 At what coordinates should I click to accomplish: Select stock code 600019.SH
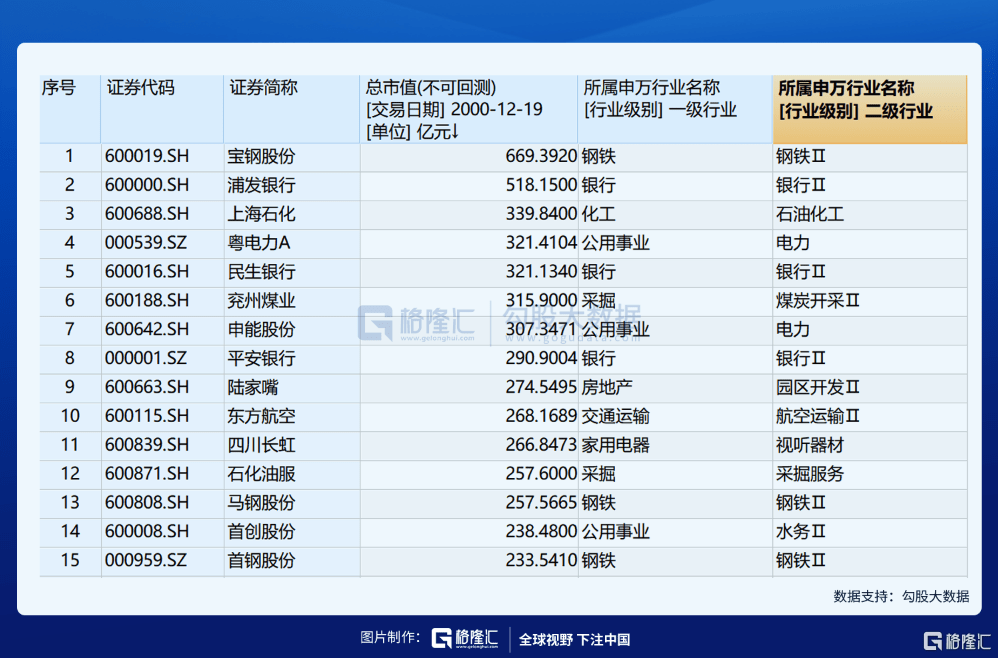coord(147,156)
